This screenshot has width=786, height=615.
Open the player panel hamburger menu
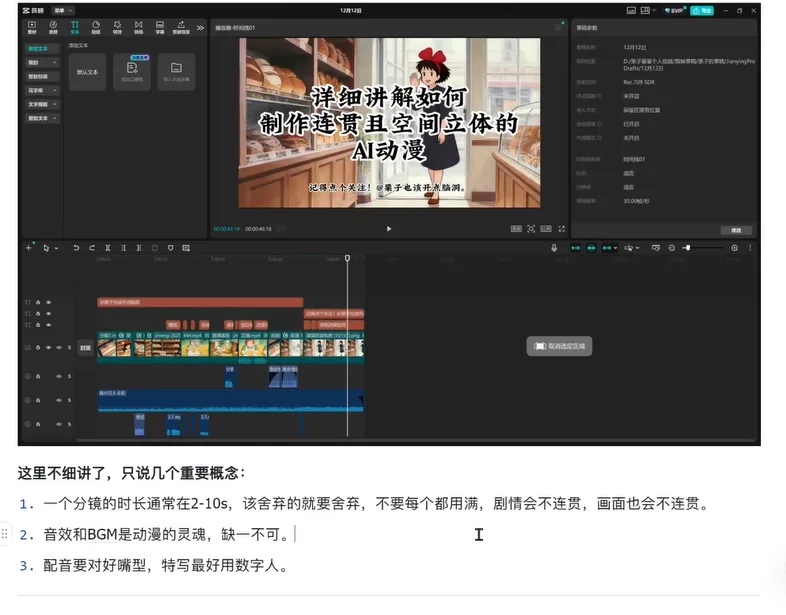[558, 28]
